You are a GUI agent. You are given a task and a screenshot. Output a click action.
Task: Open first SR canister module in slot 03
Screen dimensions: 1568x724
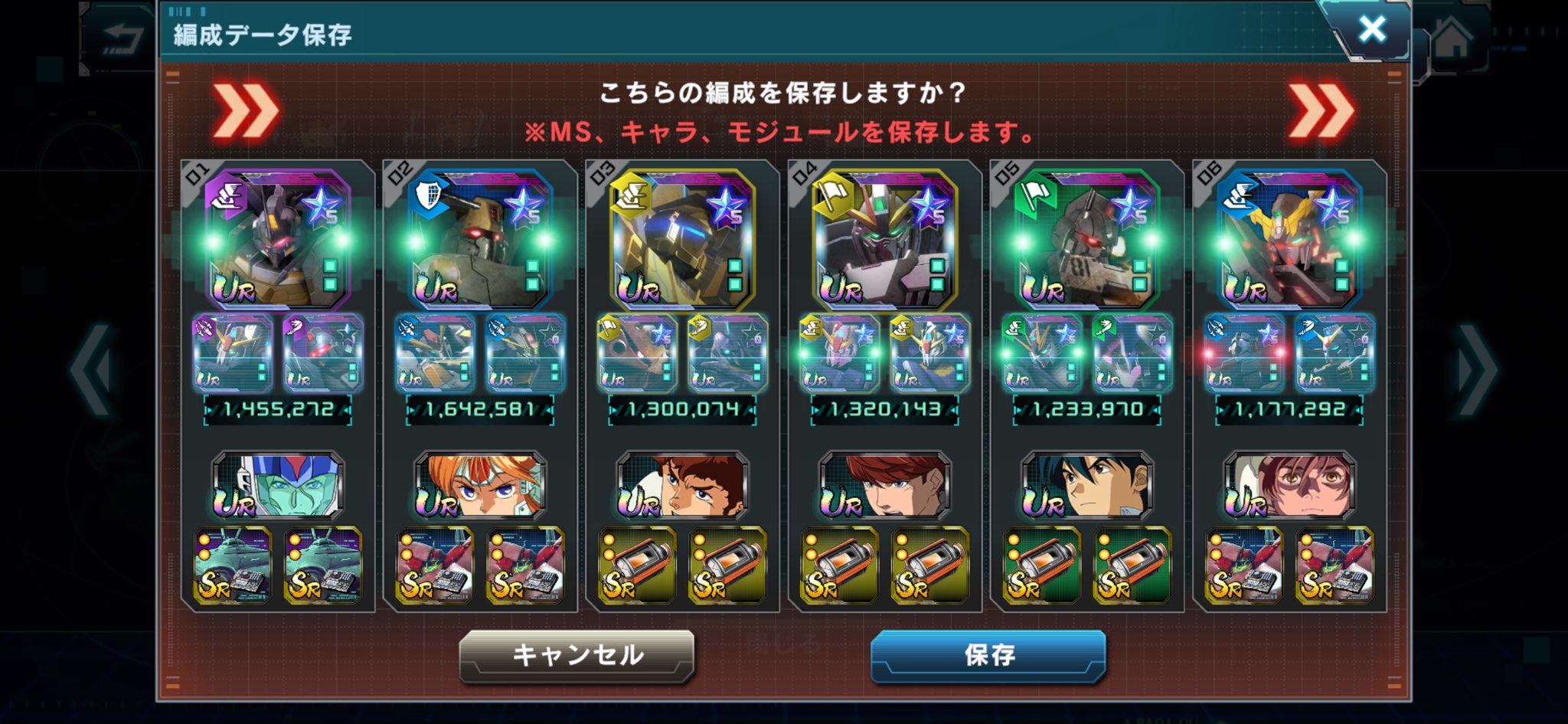tap(637, 565)
